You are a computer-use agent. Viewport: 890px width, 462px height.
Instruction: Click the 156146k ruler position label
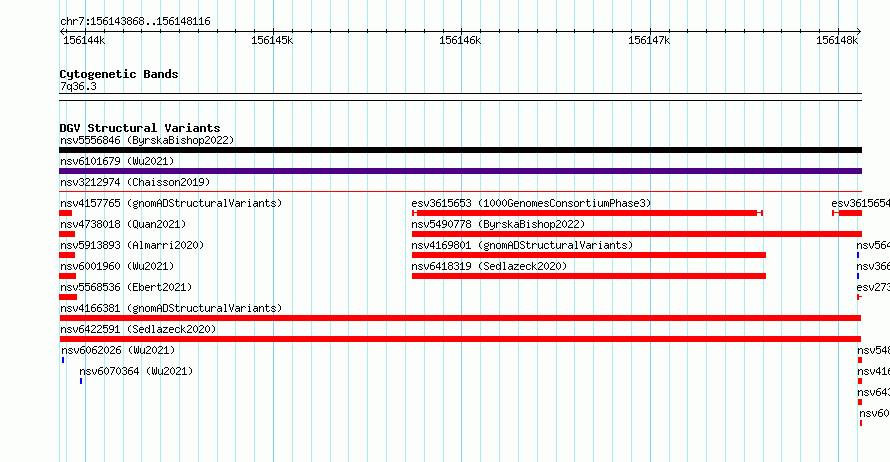tap(460, 40)
